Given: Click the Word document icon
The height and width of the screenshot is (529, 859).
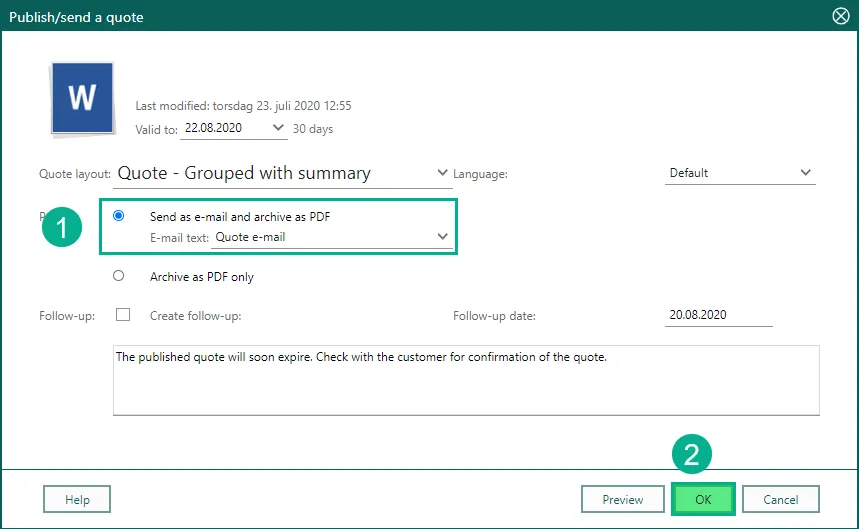Looking at the screenshot, I should point(82,98).
